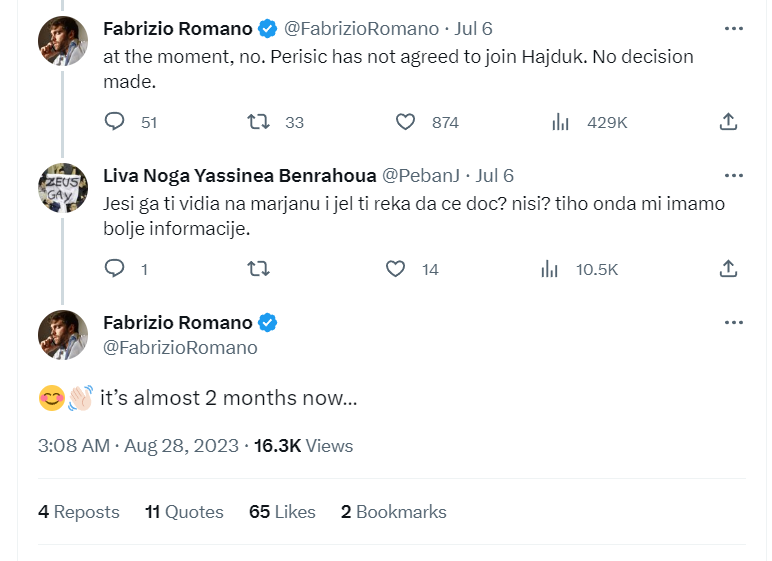Reply to Fabrizio Romano's Perisic tweet
The image size is (772, 561).
pos(115,122)
